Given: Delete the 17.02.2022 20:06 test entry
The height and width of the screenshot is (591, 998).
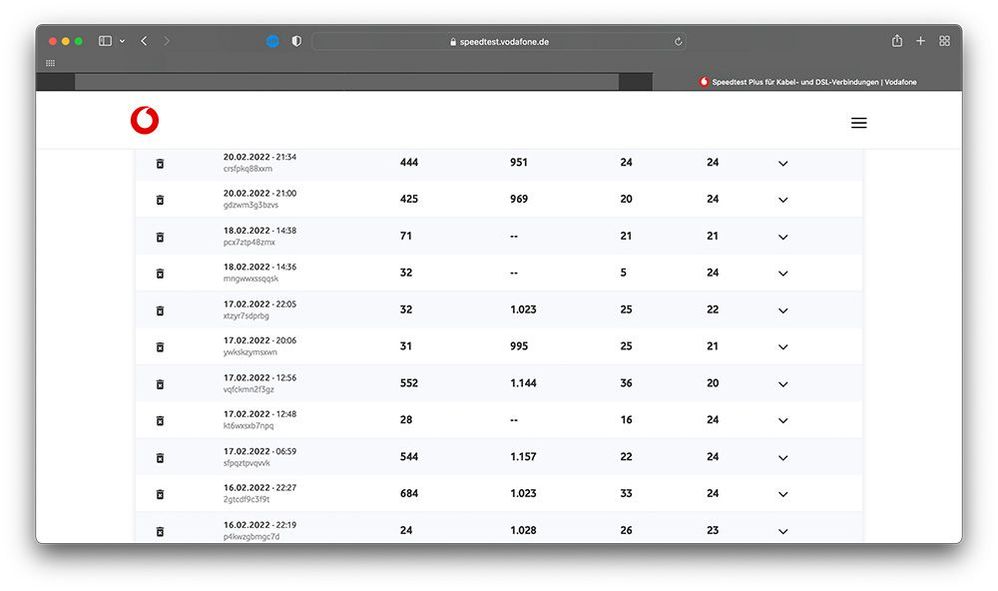Looking at the screenshot, I should tap(160, 347).
